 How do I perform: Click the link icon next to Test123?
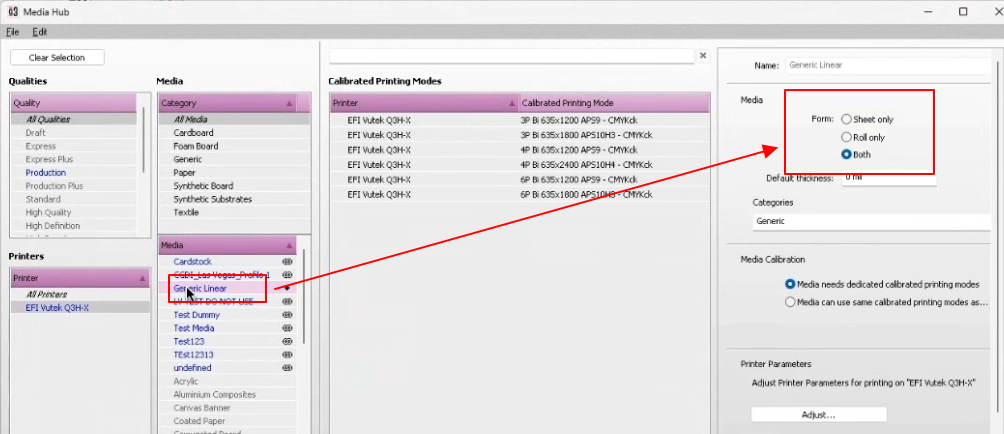coord(287,341)
